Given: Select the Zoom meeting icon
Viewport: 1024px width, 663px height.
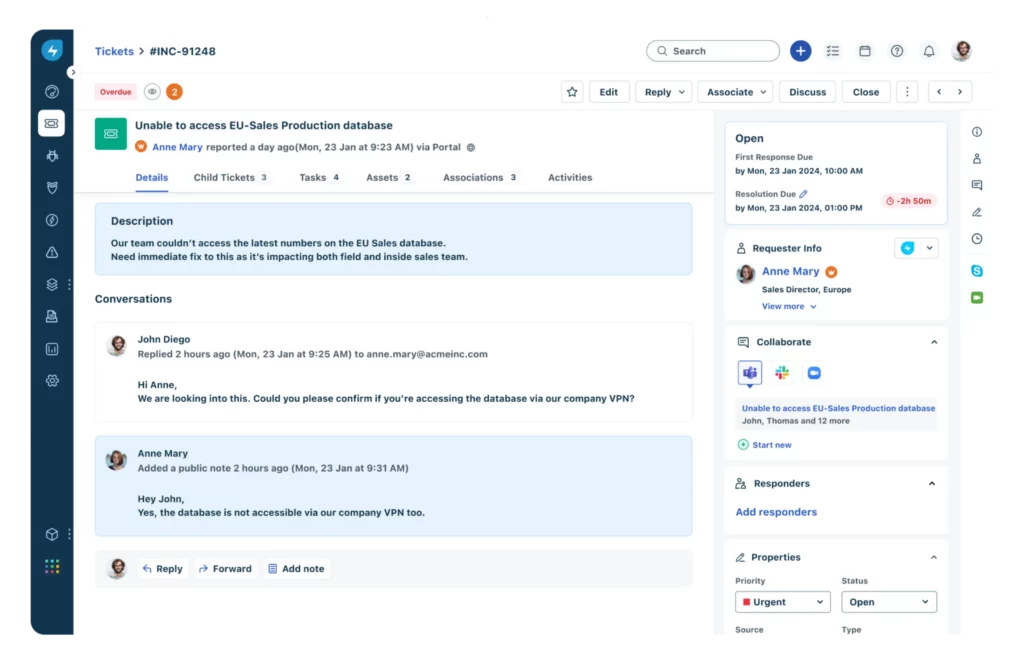Looking at the screenshot, I should [x=814, y=373].
